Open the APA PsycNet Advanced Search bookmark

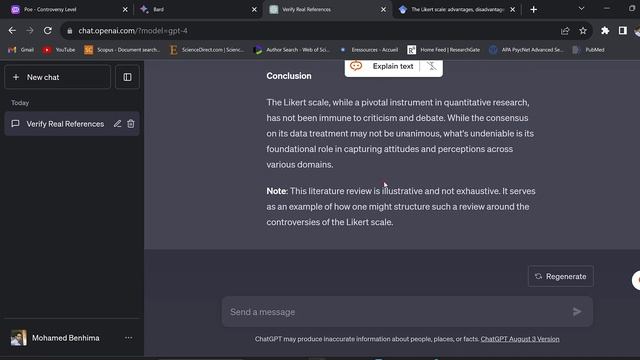coord(526,50)
